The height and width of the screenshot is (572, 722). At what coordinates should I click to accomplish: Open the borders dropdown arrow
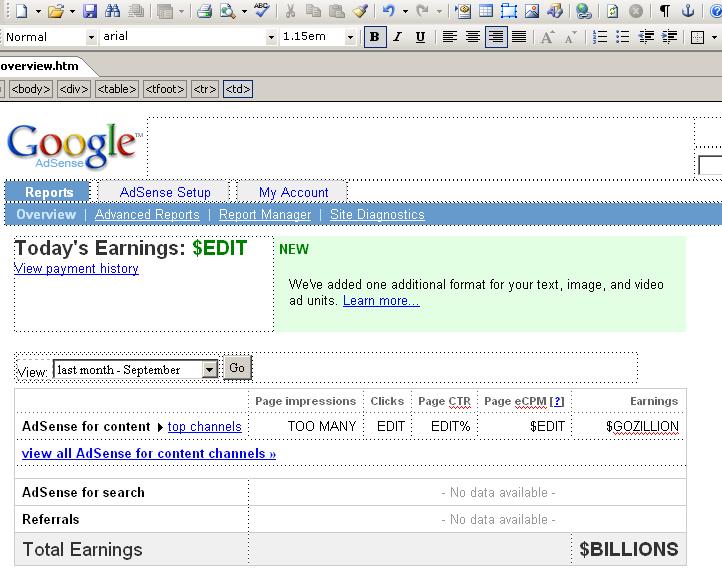[715, 37]
